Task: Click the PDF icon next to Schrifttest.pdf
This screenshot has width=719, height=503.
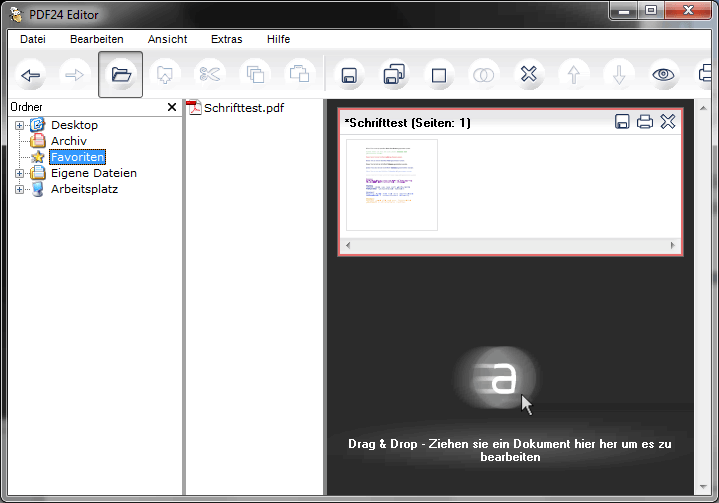Action: pos(194,108)
